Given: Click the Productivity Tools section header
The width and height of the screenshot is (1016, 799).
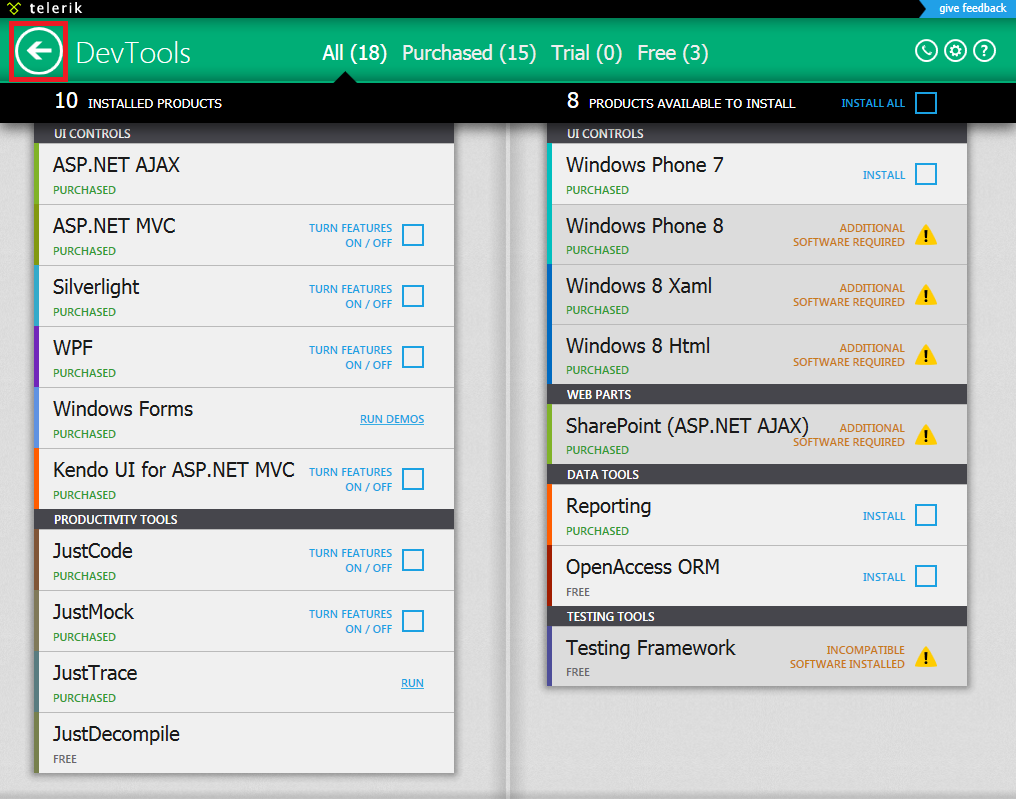Looking at the screenshot, I should pyautogui.click(x=244, y=519).
